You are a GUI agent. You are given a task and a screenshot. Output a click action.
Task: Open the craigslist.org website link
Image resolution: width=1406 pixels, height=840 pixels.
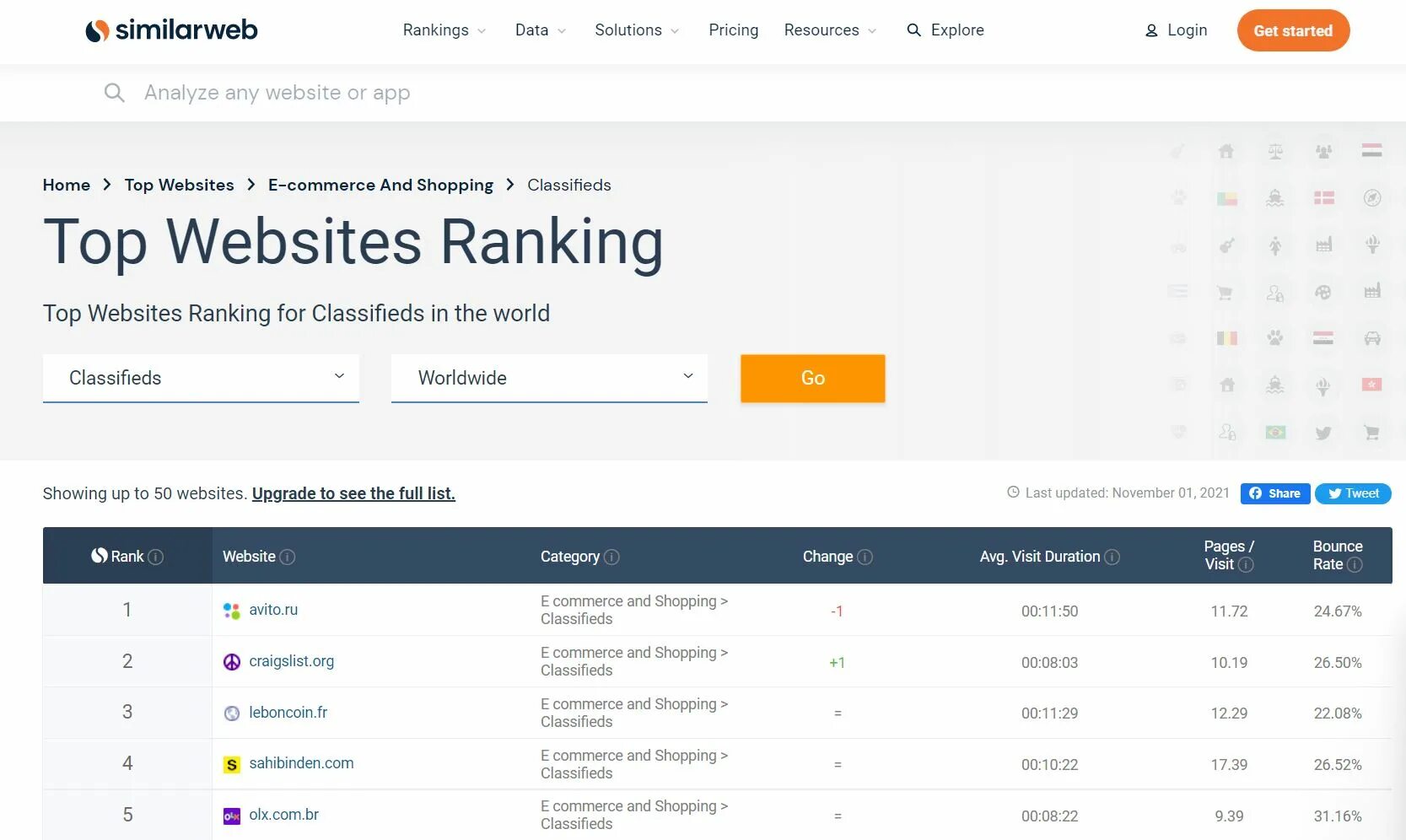click(291, 661)
